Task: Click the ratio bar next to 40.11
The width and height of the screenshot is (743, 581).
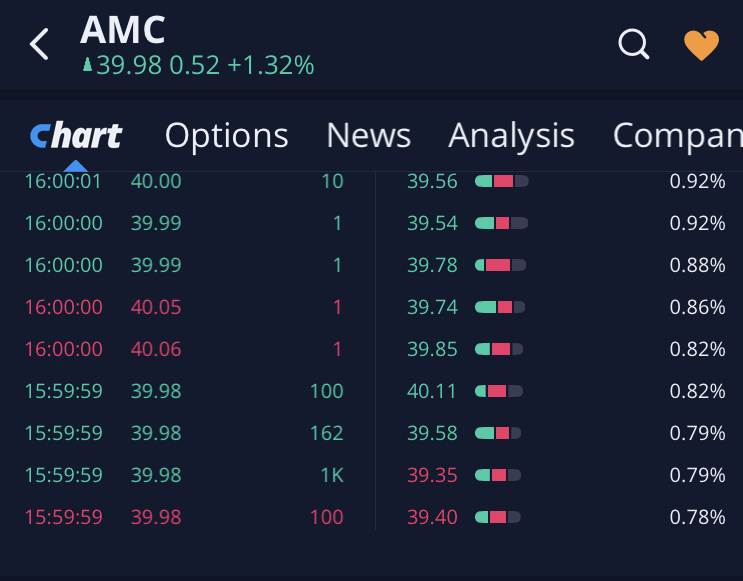Action: click(499, 391)
